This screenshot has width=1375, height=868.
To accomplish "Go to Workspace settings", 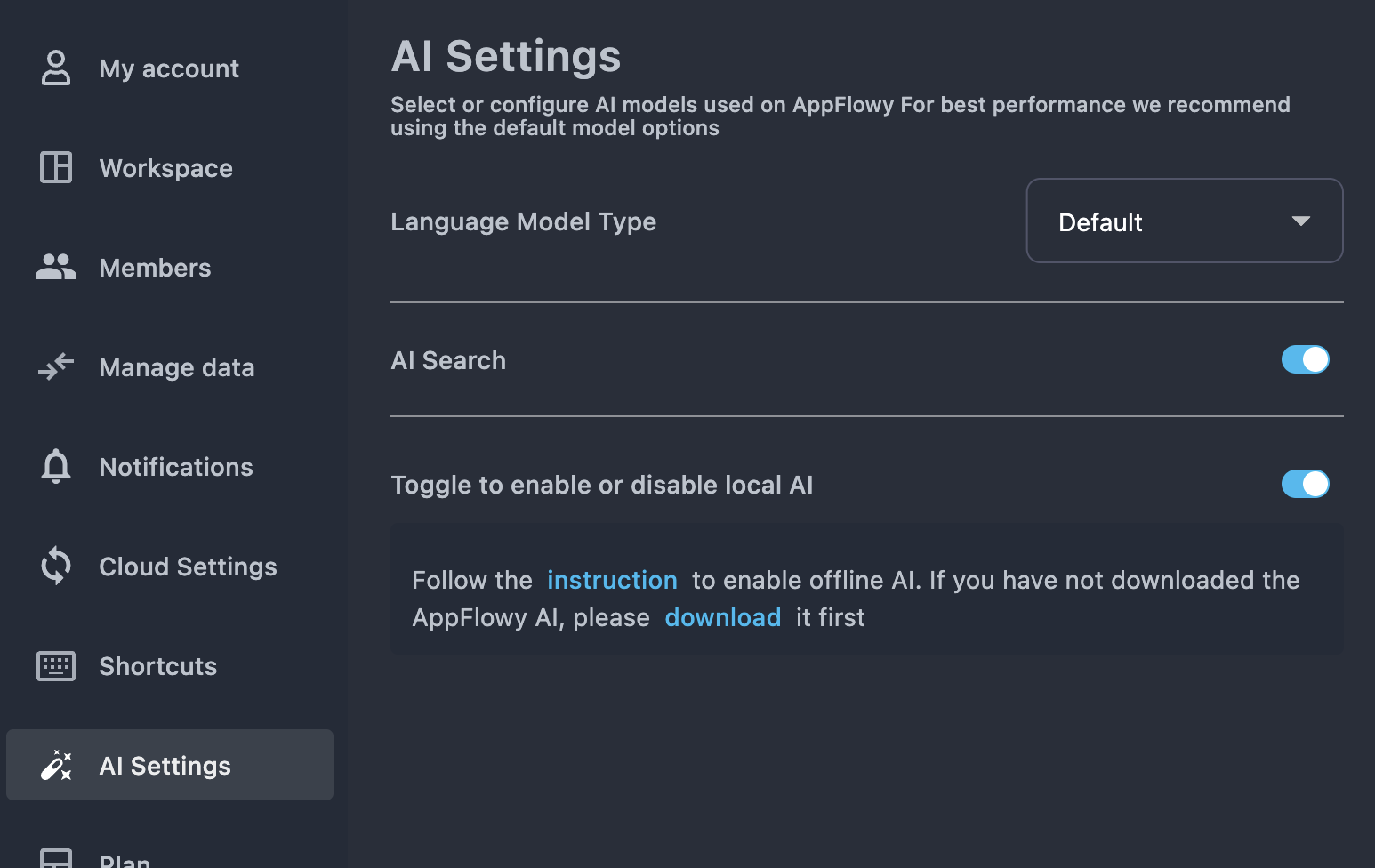I will (x=169, y=168).
